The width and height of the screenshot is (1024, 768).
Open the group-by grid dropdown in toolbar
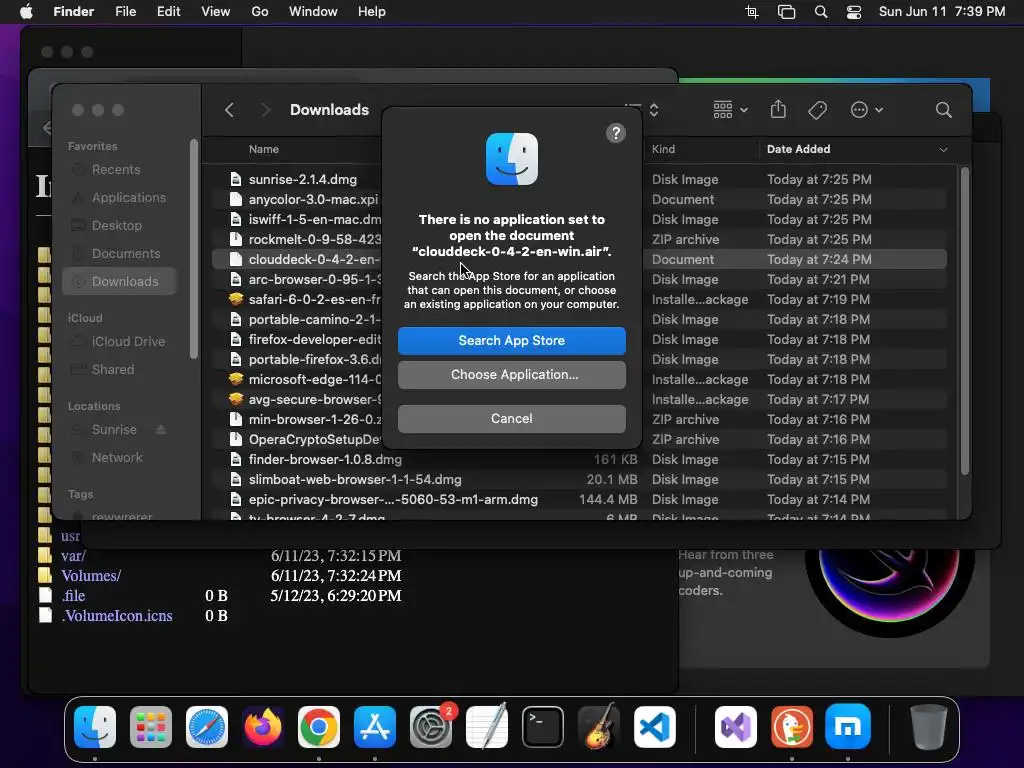coord(730,110)
